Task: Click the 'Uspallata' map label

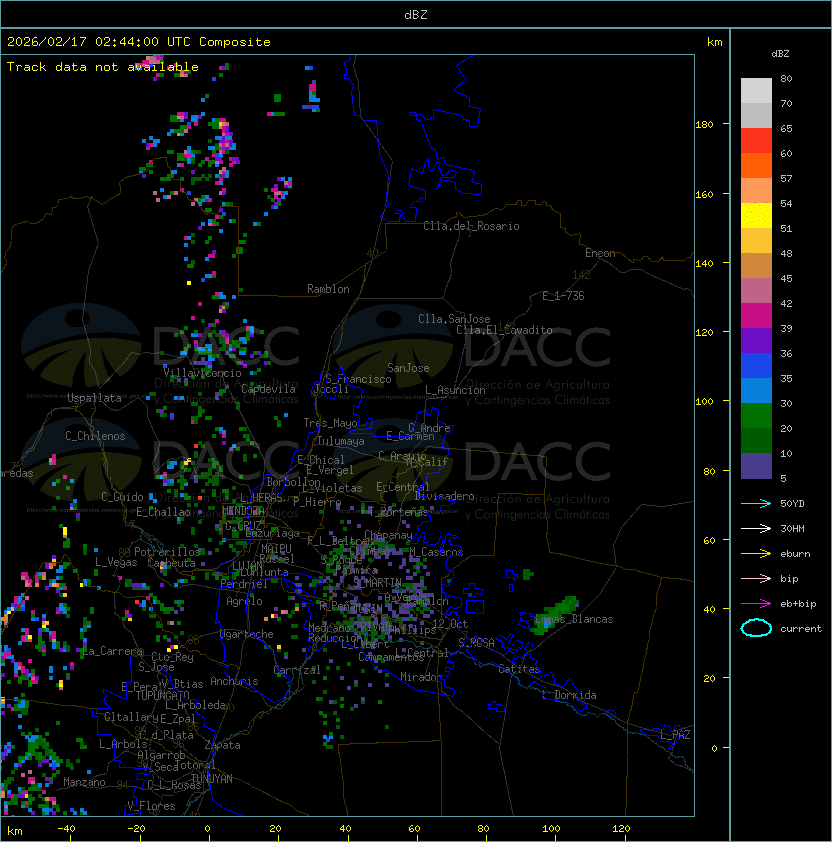Action: pyautogui.click(x=94, y=398)
